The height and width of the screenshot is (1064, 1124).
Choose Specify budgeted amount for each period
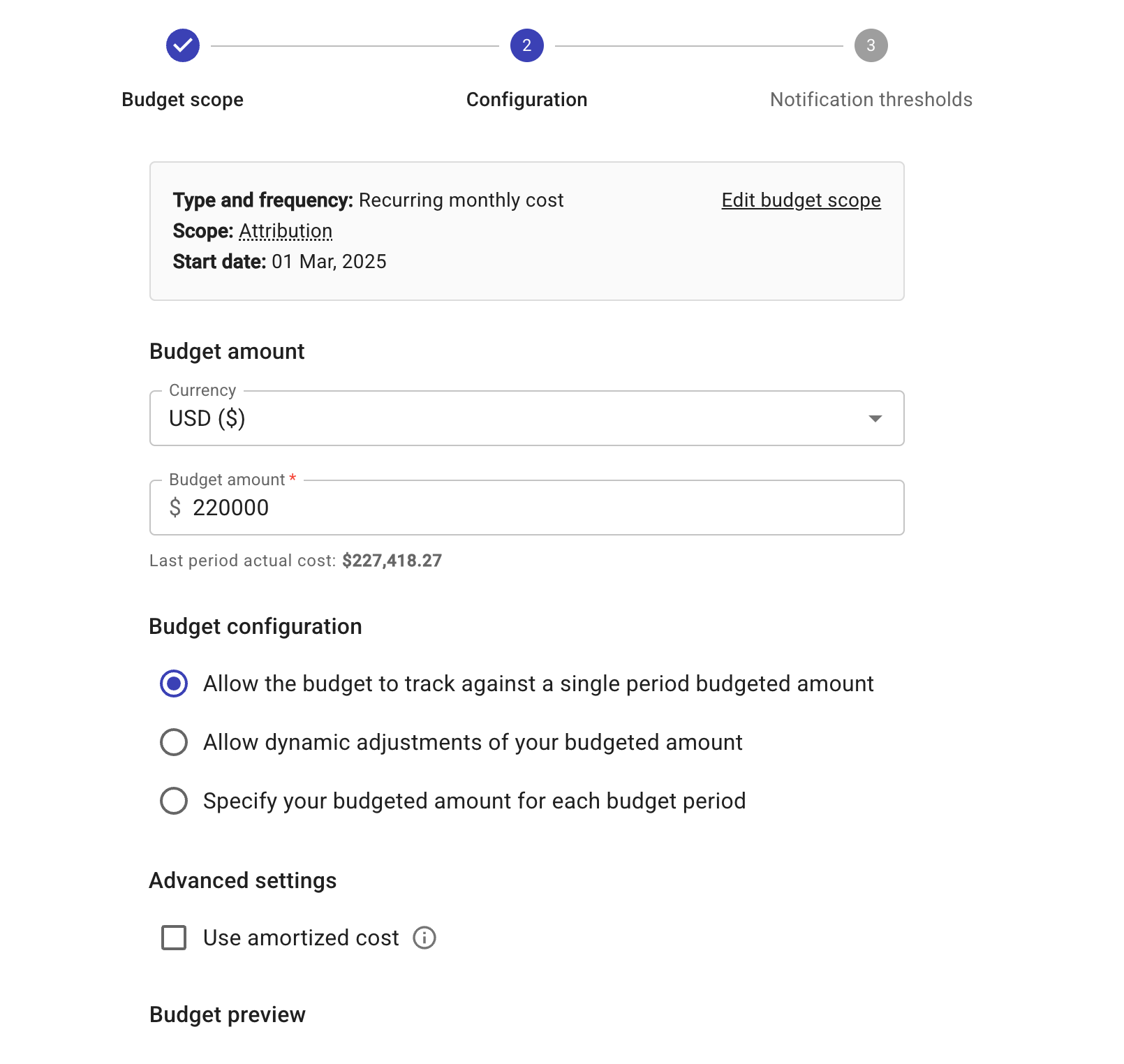[x=174, y=801]
